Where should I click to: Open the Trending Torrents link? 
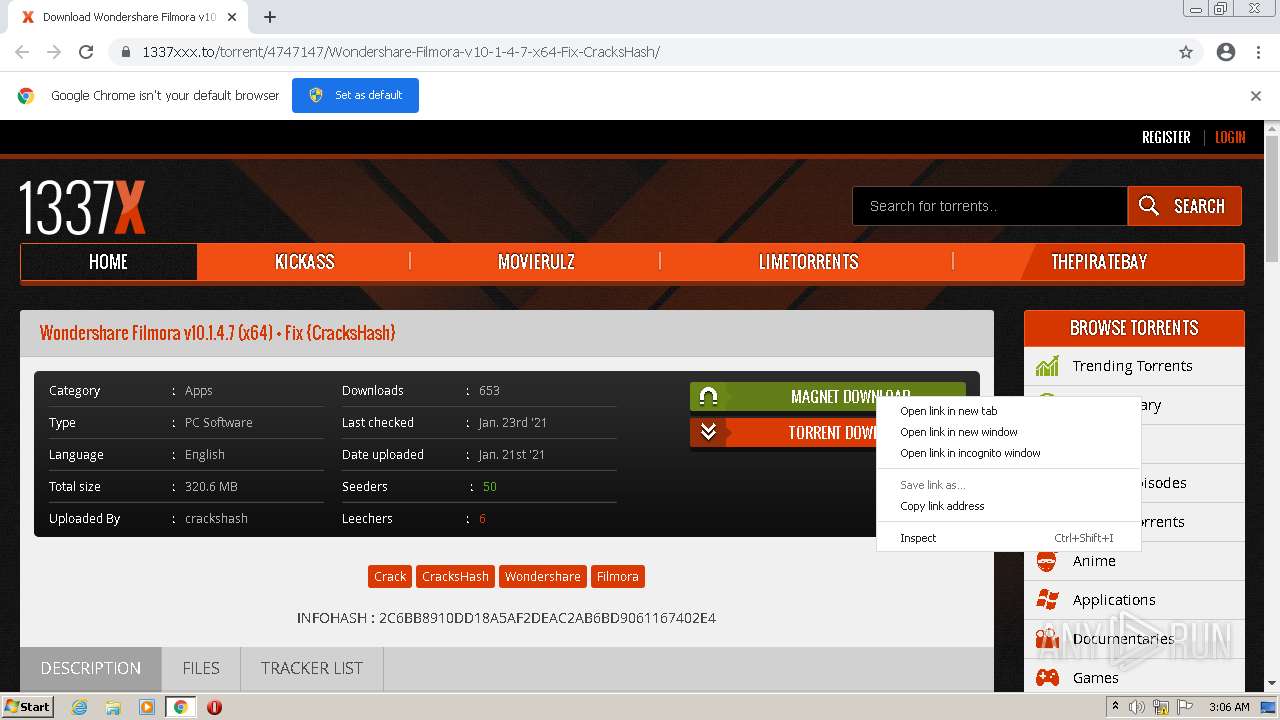(x=1132, y=366)
